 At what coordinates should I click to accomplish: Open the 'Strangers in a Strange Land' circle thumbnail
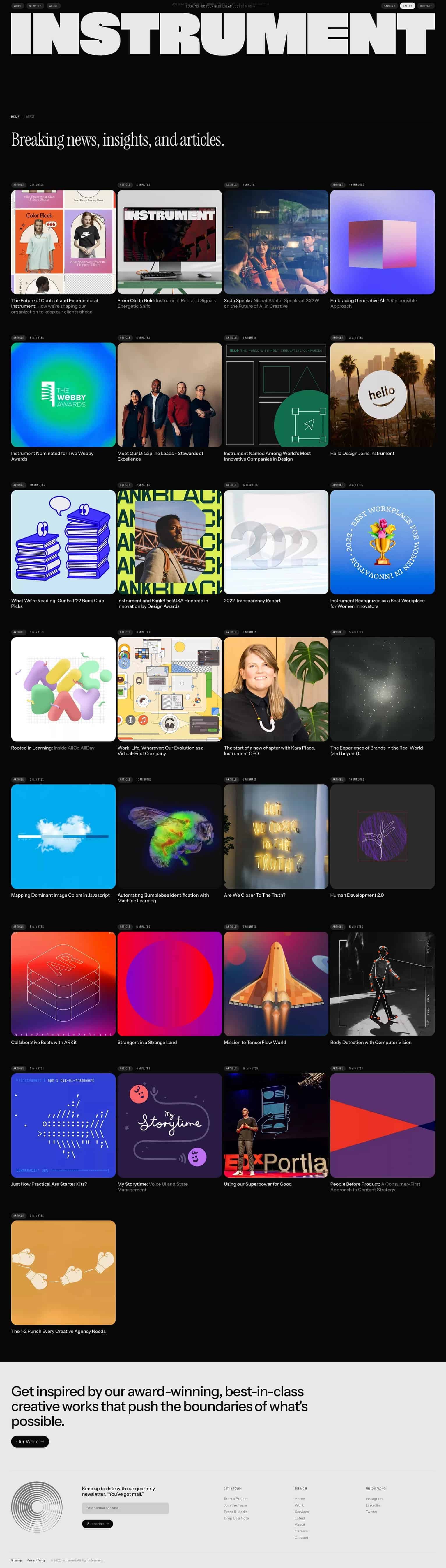click(170, 984)
